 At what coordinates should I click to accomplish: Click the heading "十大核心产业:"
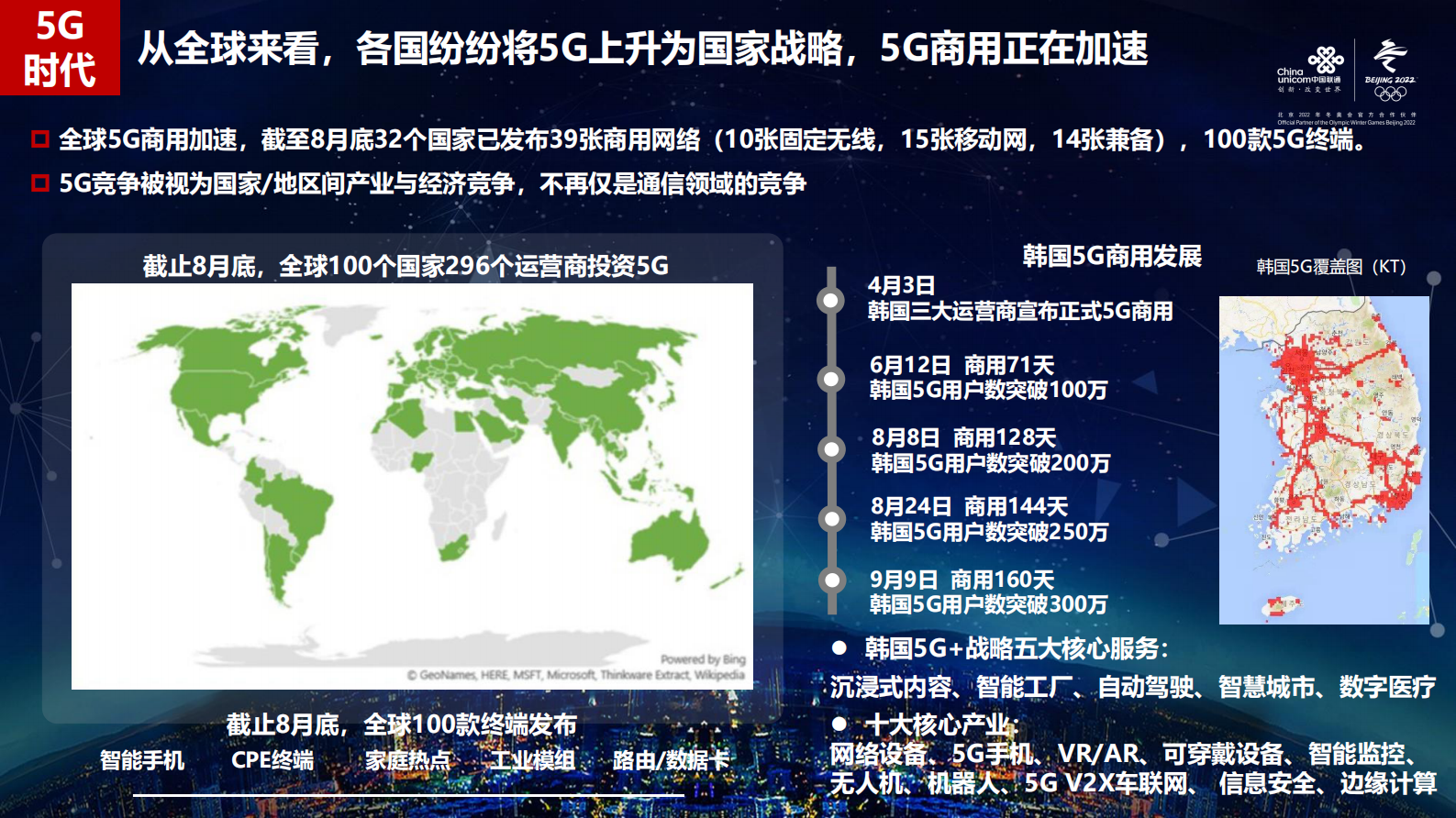click(x=942, y=724)
